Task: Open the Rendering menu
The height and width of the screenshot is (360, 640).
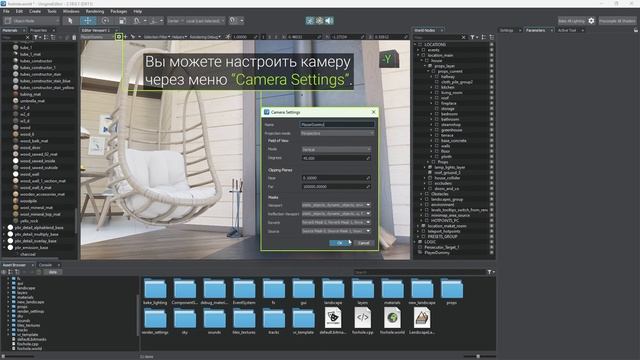Action: pyautogui.click(x=95, y=11)
